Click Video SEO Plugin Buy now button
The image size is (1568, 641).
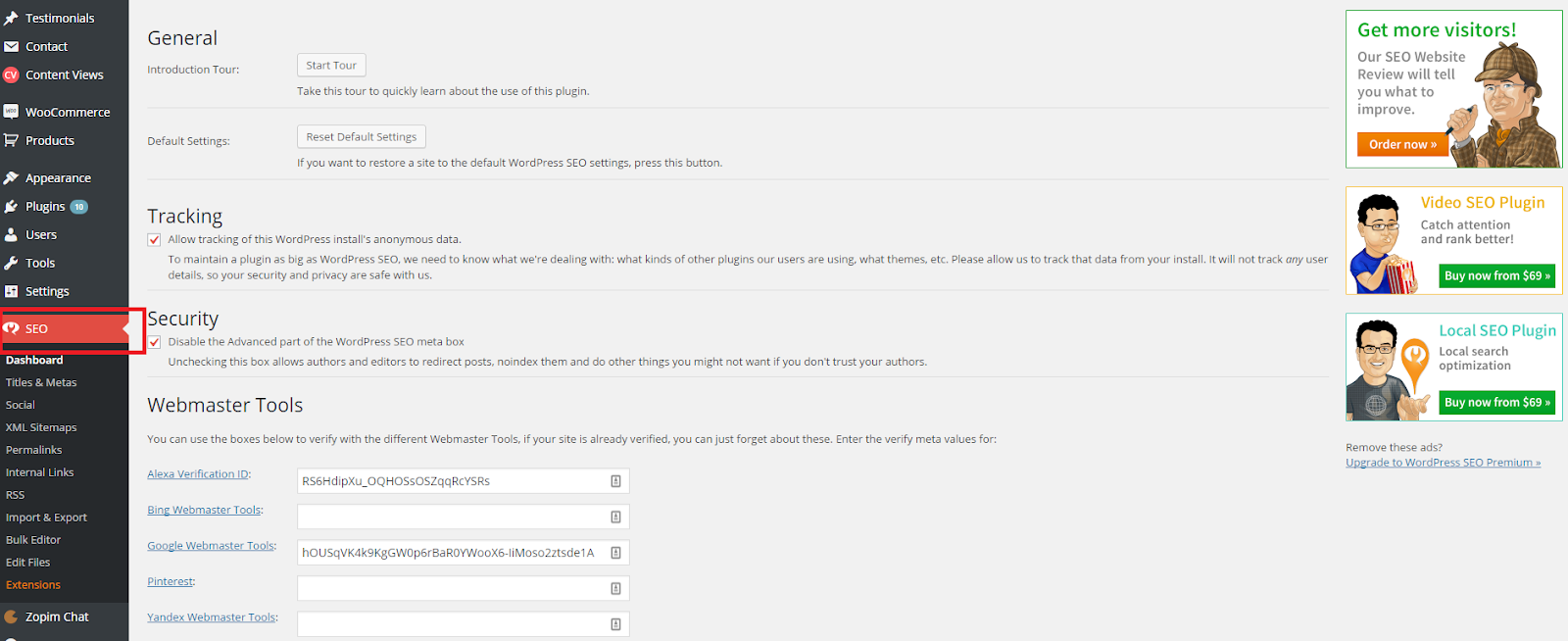tap(1497, 275)
